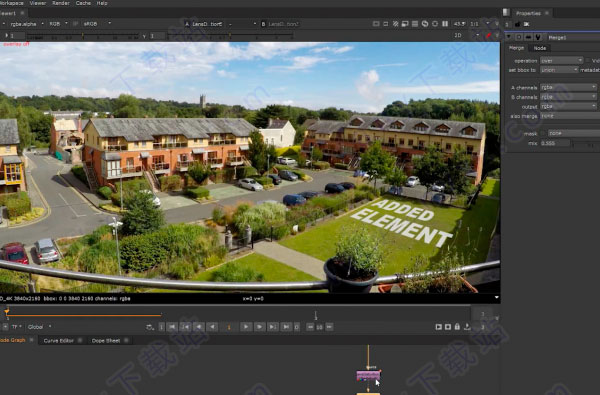
Task: Open the Render menu
Action: pos(61,3)
